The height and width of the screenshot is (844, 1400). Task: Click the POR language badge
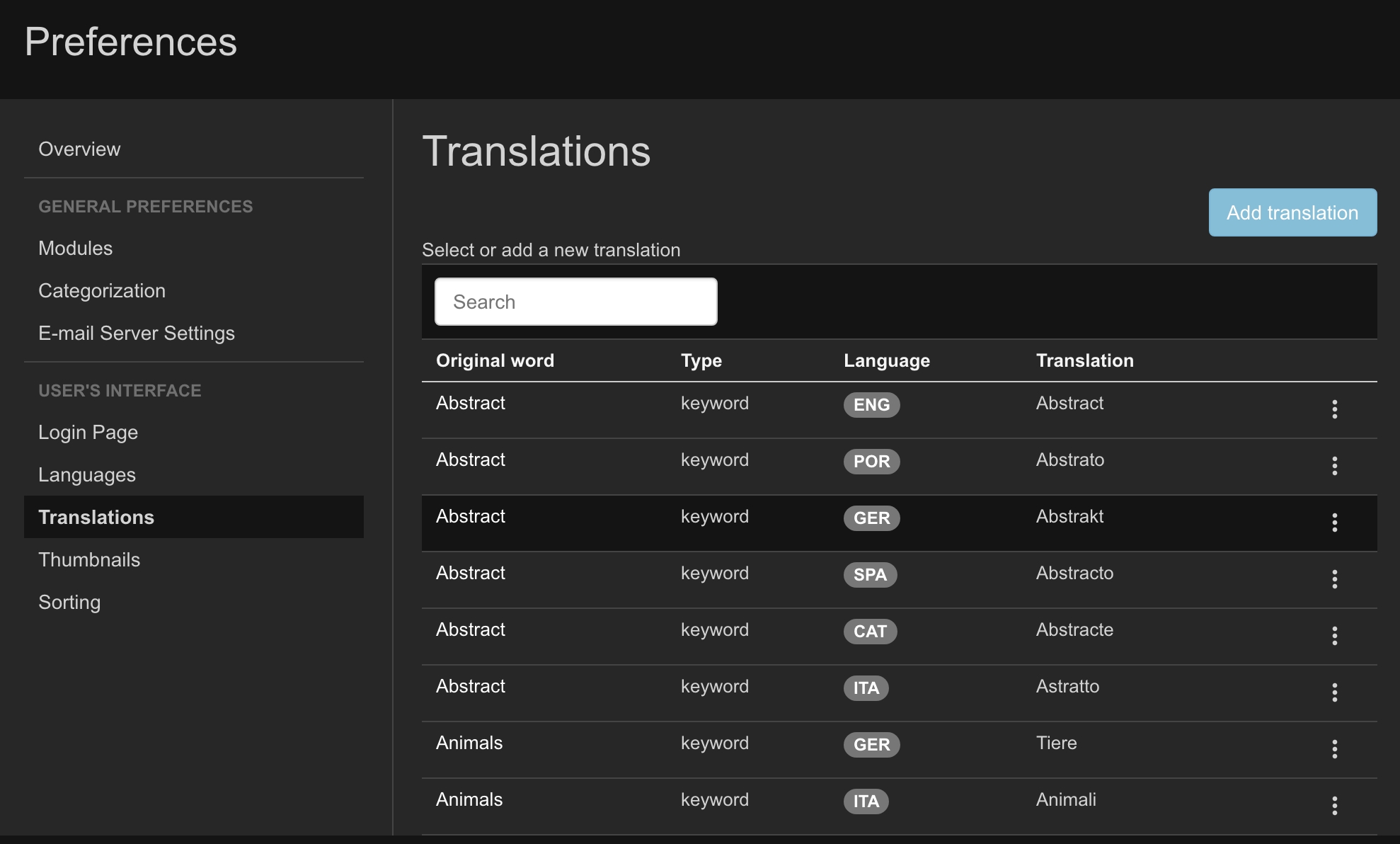pos(871,462)
